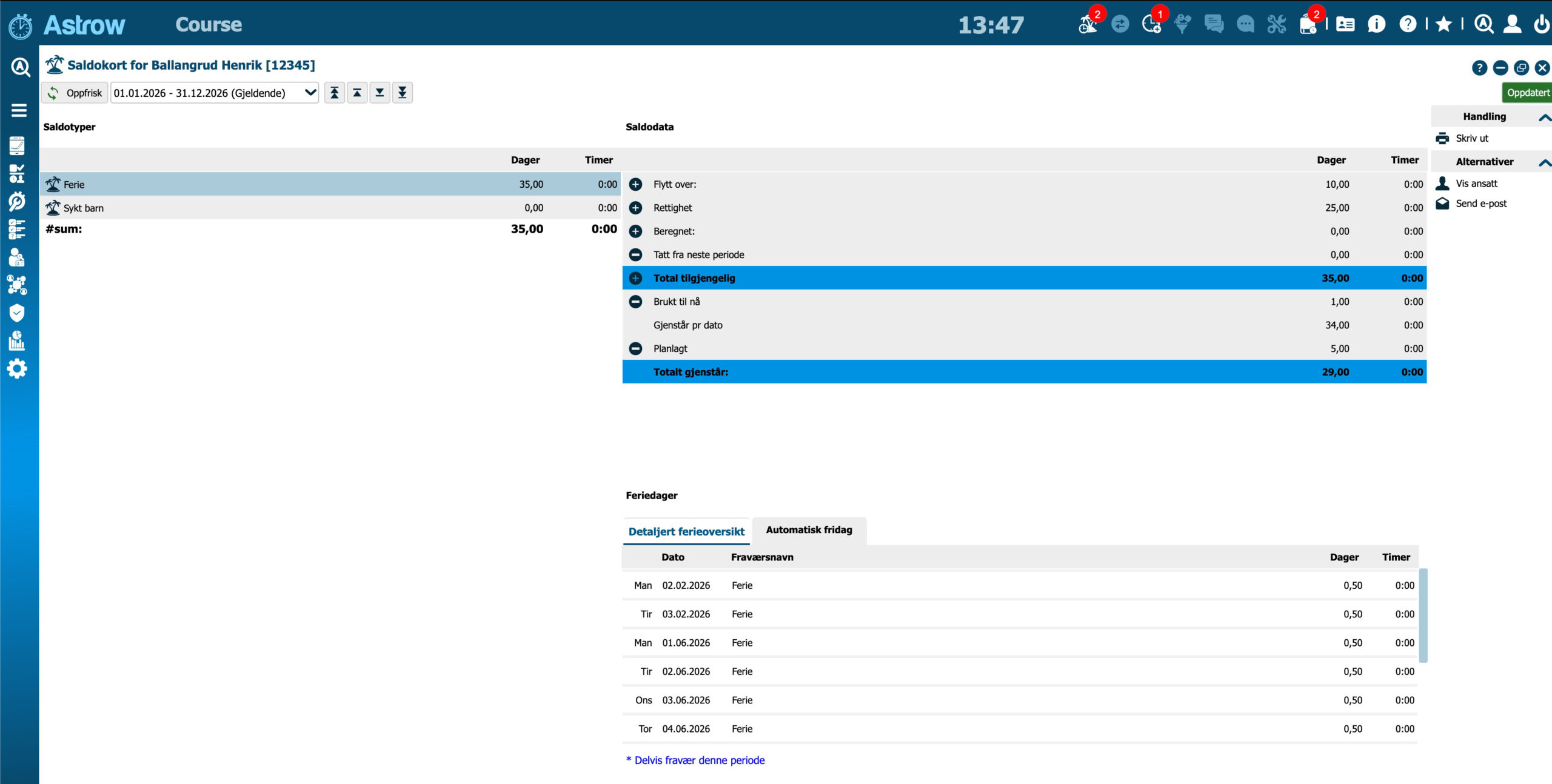The height and width of the screenshot is (784, 1552).
Task: Select the Sykt barn row in Saldotyper
Action: 83,207
